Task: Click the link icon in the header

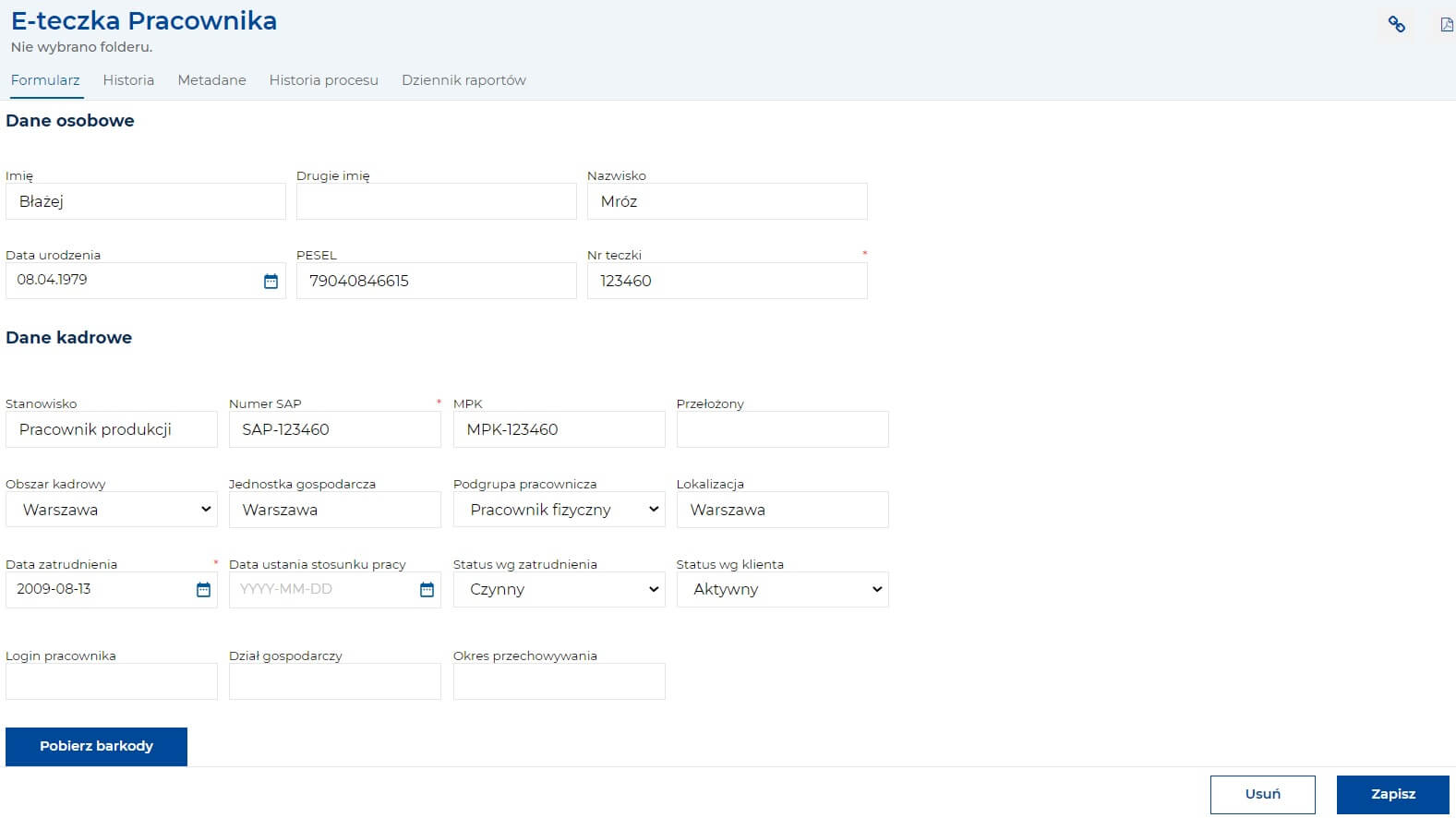Action: pos(1397,25)
